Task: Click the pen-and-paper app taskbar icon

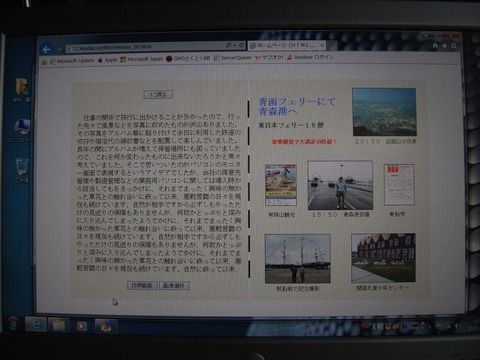Action: coord(106,326)
